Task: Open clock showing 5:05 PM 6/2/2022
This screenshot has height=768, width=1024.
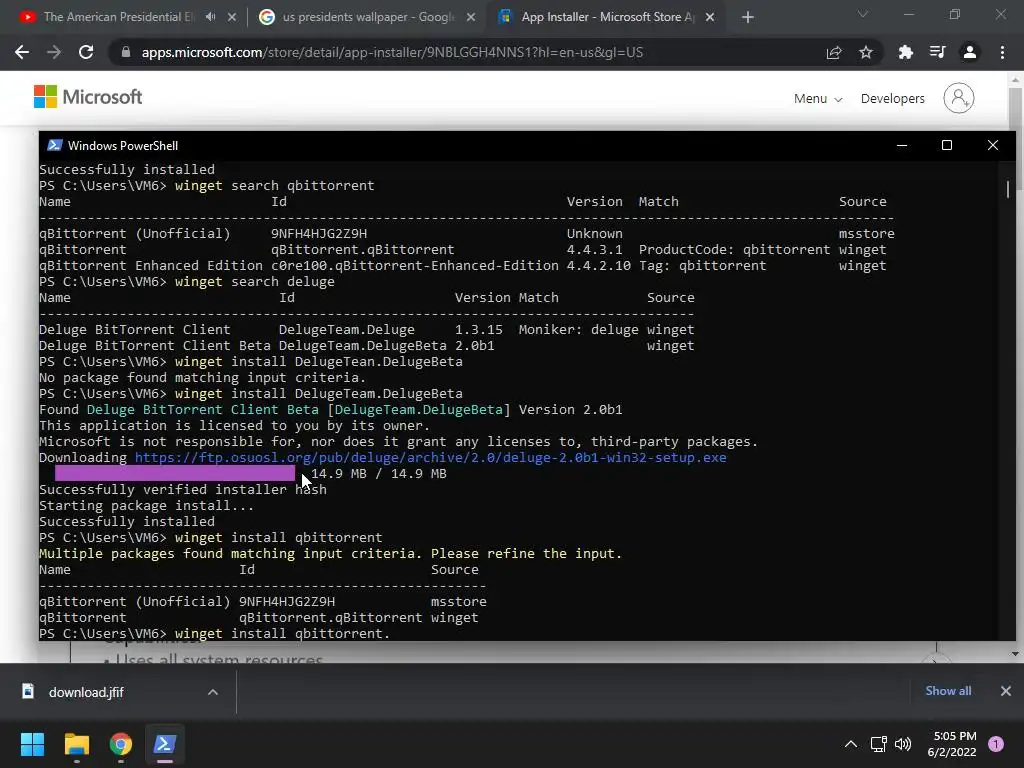Action: (952, 744)
